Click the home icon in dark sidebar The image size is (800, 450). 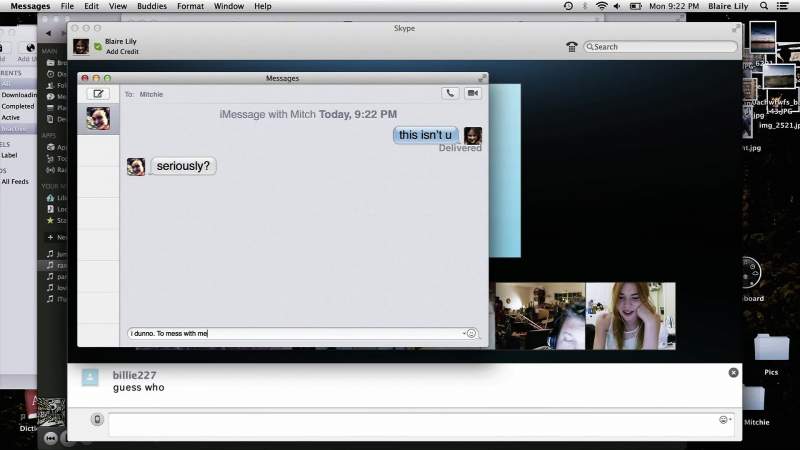(50, 198)
